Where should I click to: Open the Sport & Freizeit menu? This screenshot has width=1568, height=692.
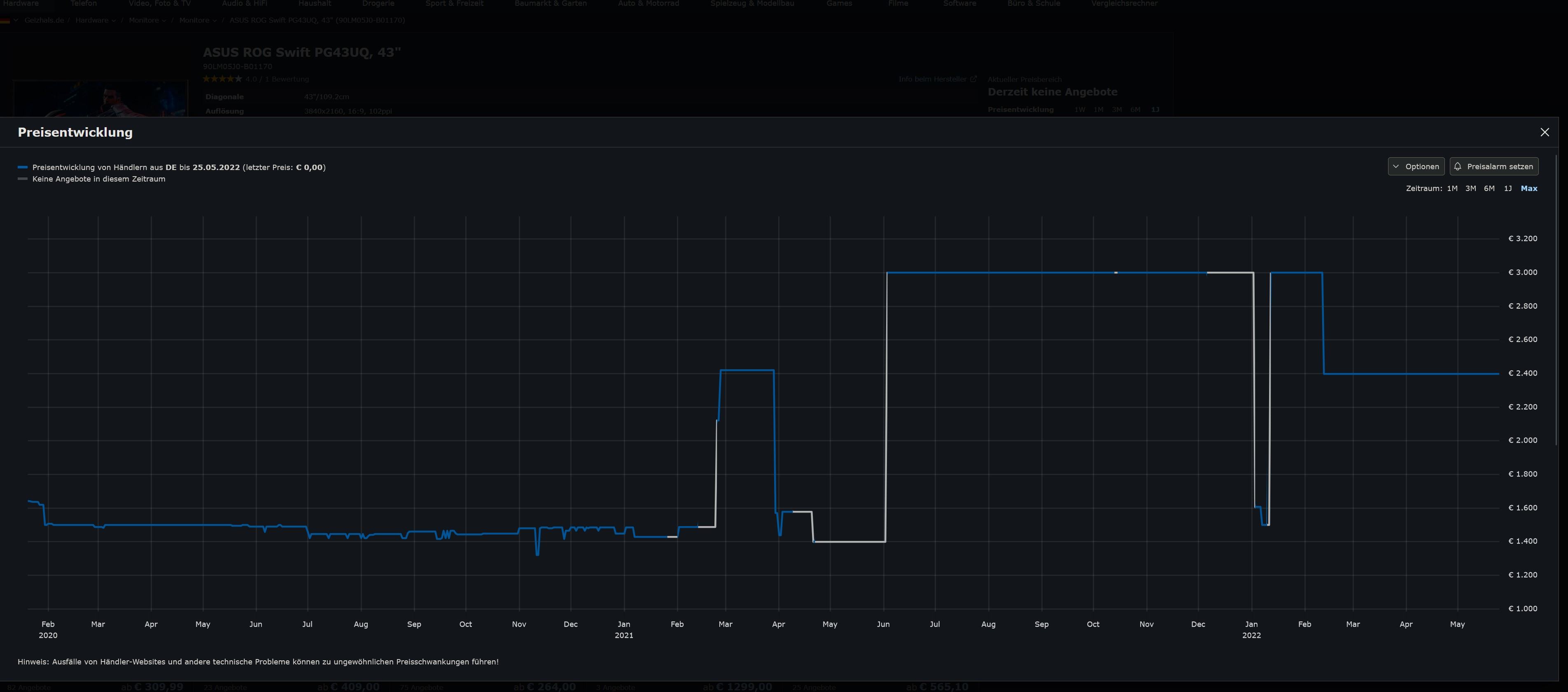(454, 4)
